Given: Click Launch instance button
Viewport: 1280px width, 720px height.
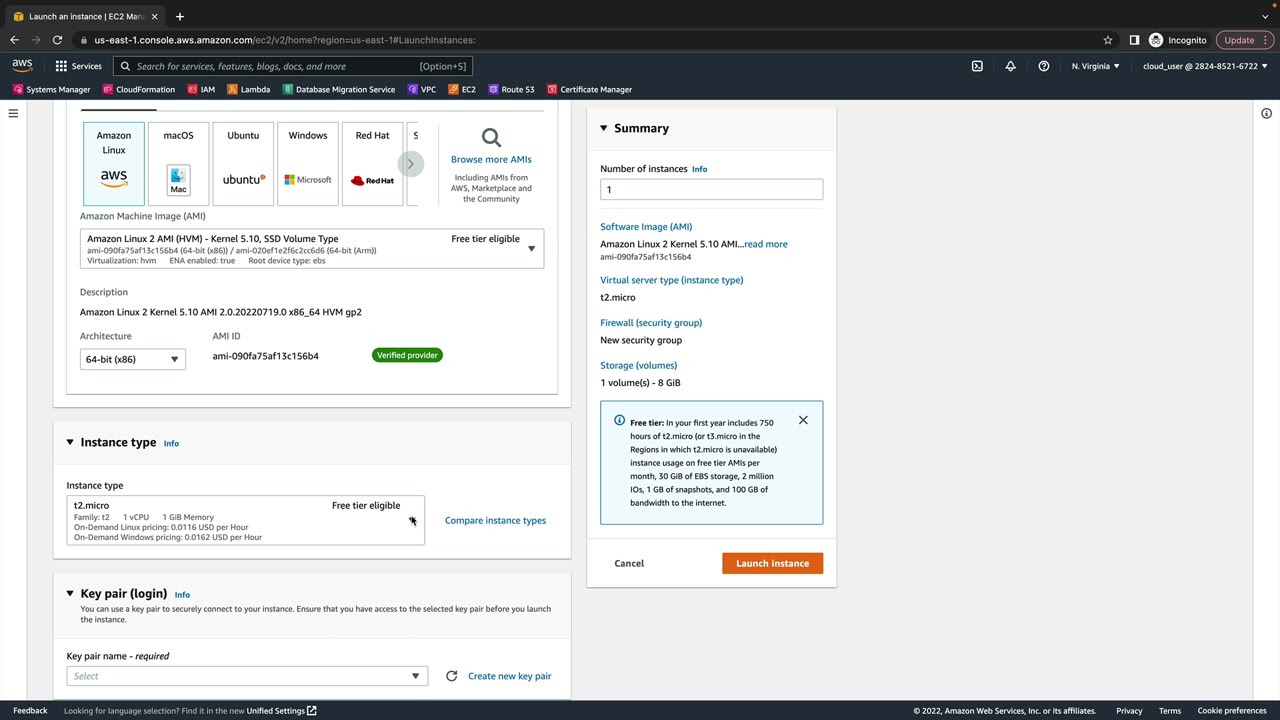Looking at the screenshot, I should click(x=773, y=563).
